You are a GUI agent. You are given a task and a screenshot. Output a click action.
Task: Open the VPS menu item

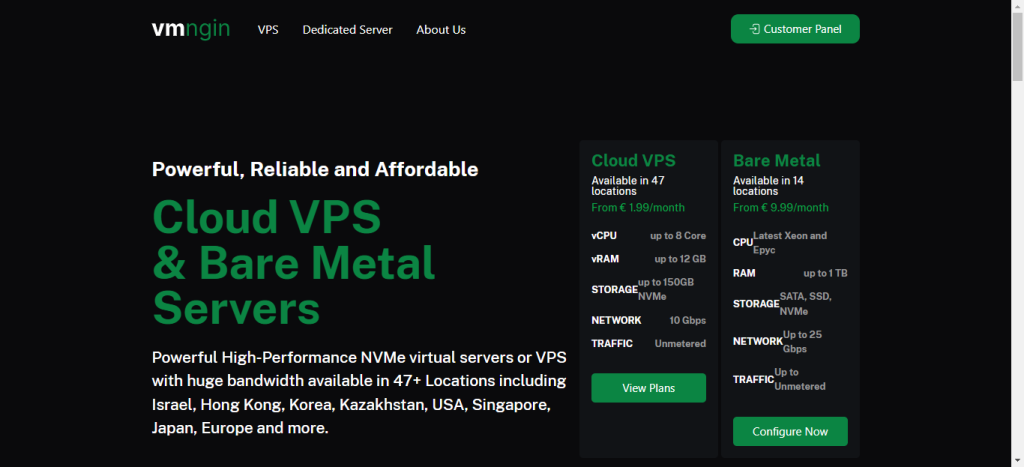[x=268, y=30]
